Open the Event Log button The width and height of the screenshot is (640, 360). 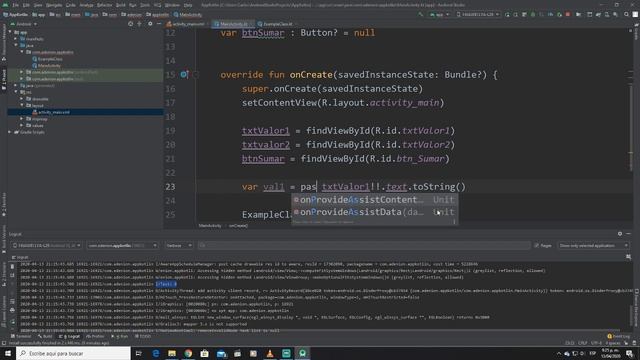(x=618, y=336)
